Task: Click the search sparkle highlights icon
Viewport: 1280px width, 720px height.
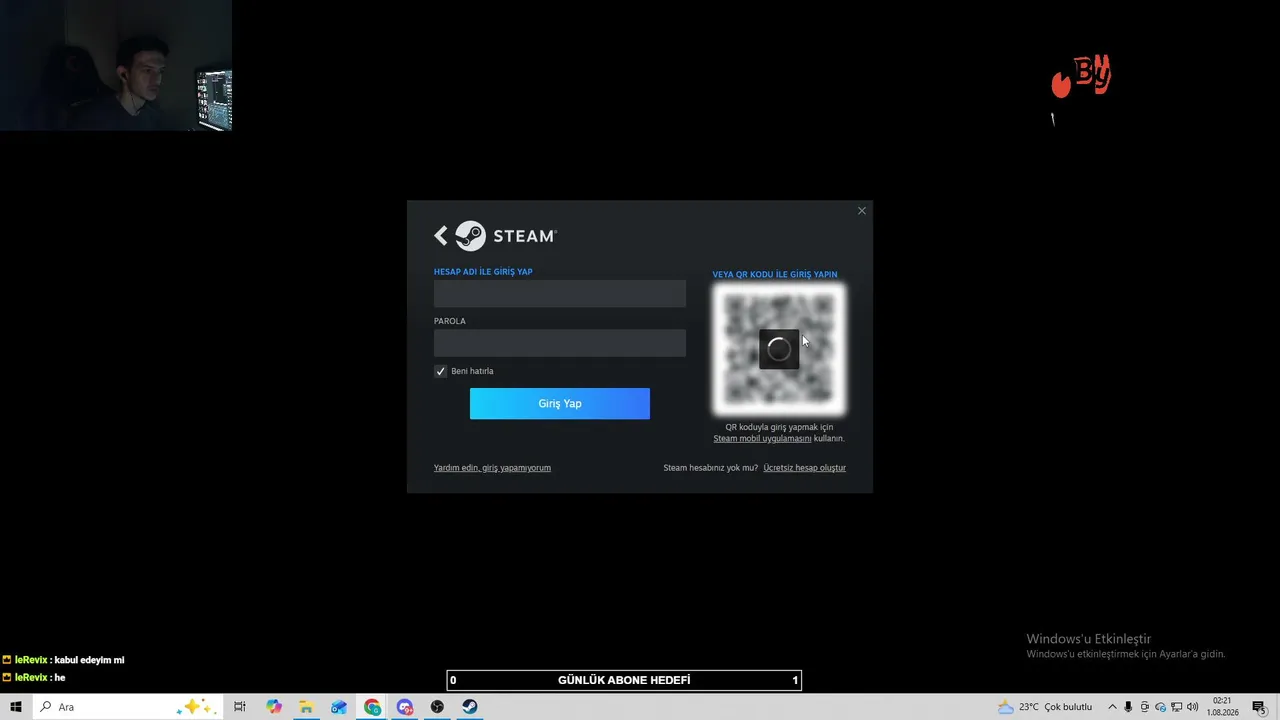Action: 195,707
